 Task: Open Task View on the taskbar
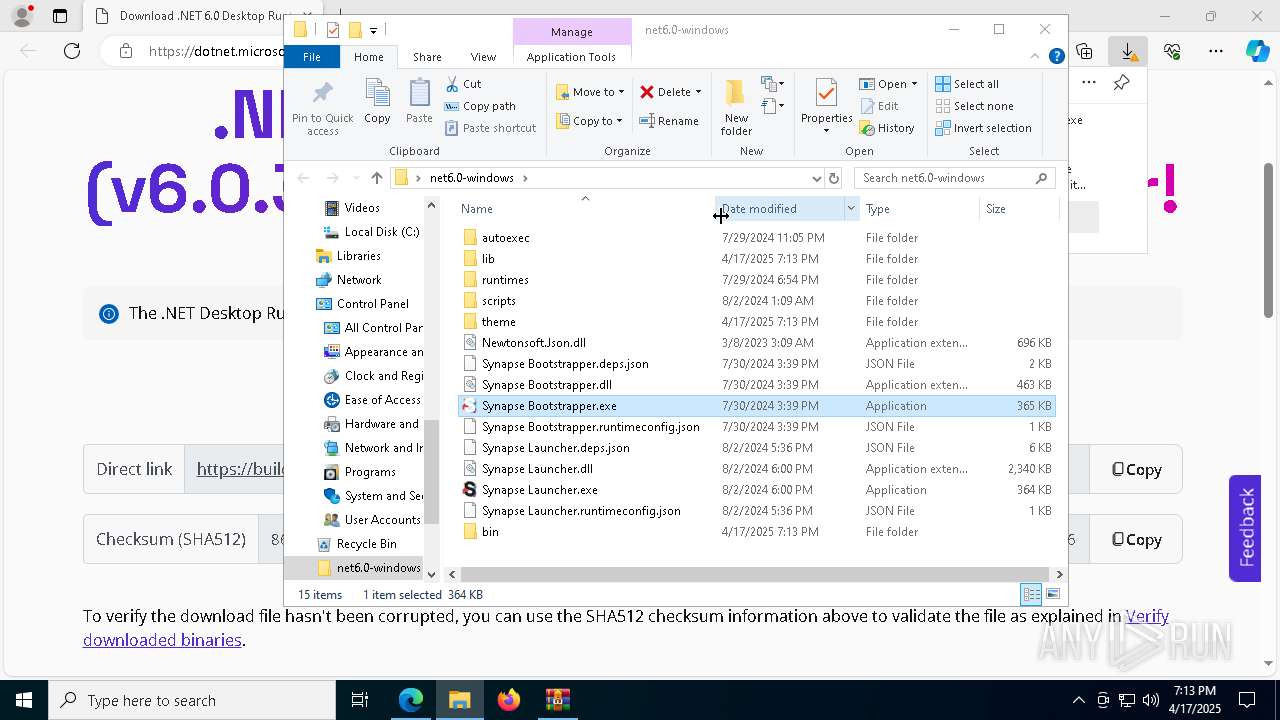tap(360, 700)
